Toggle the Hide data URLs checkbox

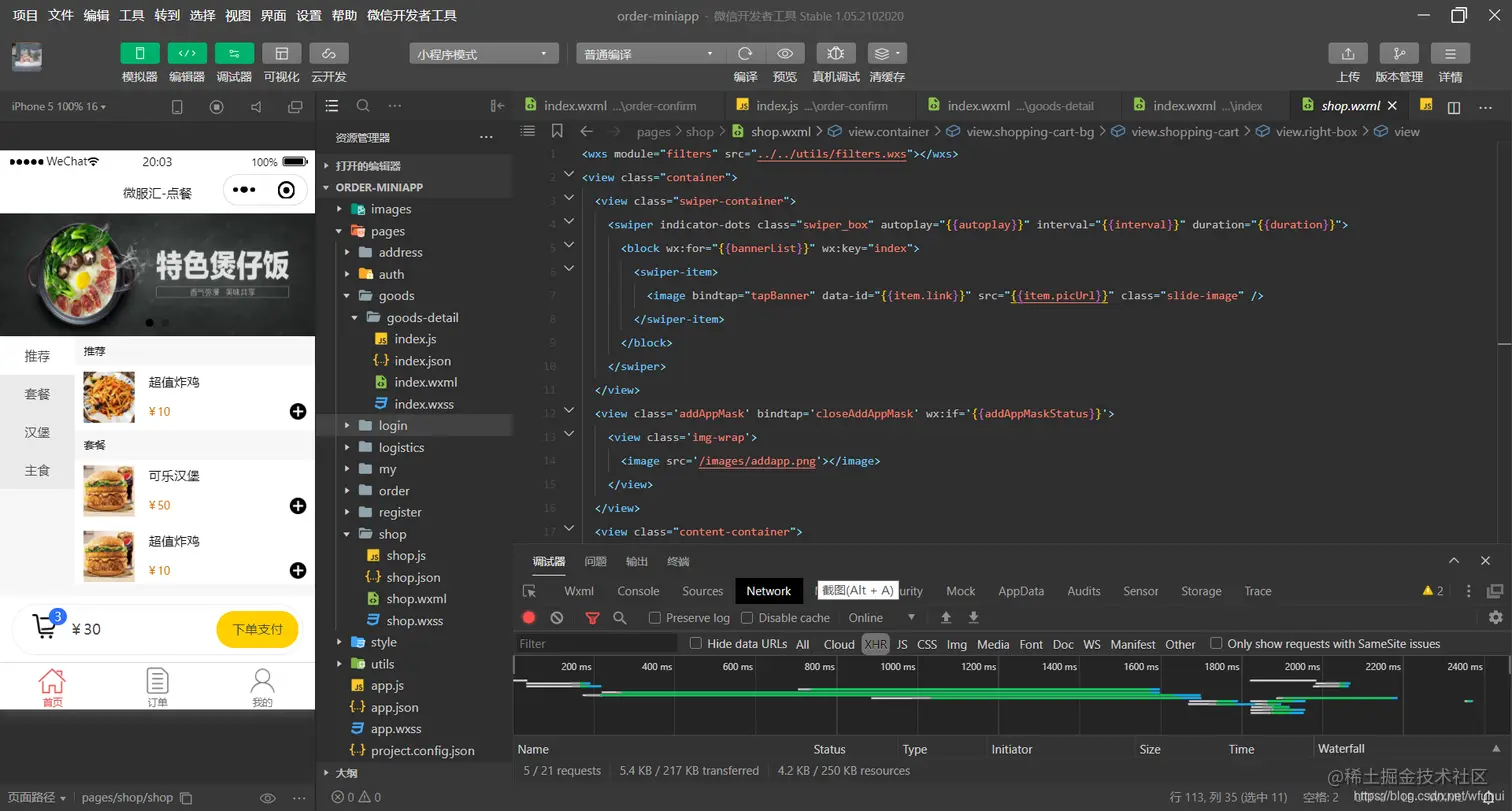point(696,644)
